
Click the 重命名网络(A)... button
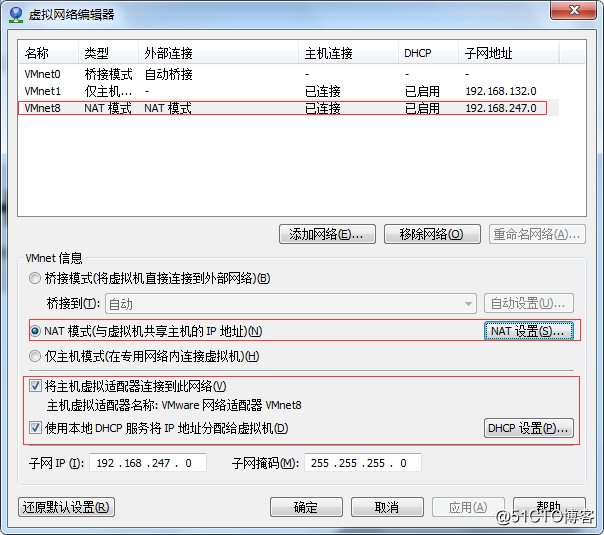point(537,234)
